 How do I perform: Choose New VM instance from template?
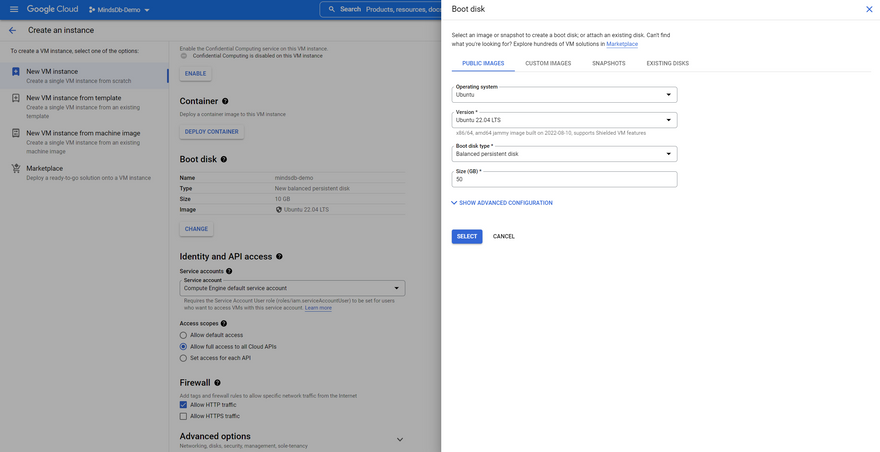pos(84,106)
